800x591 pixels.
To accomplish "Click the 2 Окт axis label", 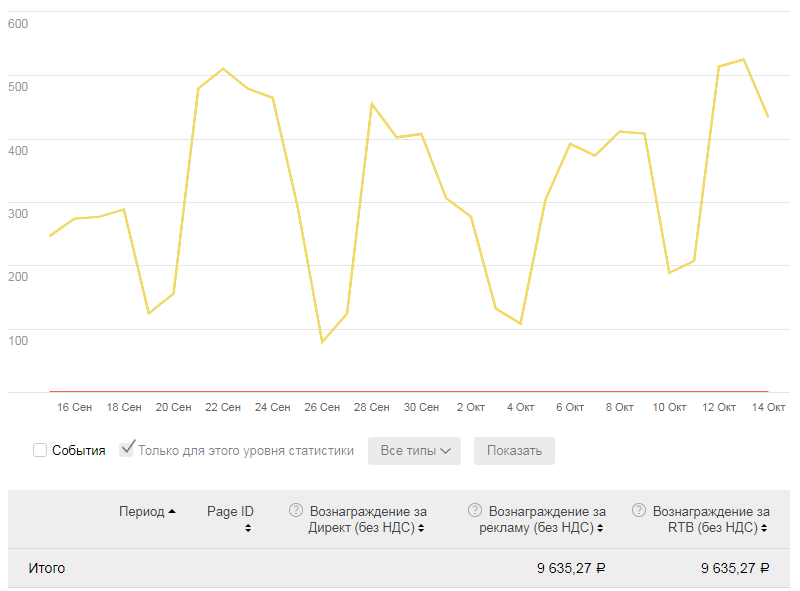I will pos(471,407).
